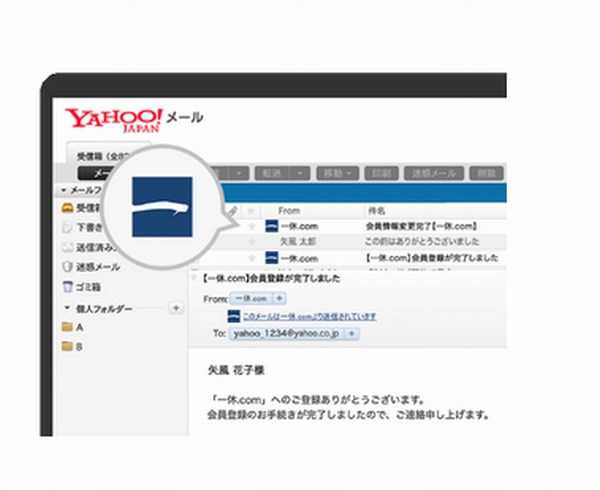Image resolution: width=600 pixels, height=490 pixels.
Task: Open message 会員情報変更完了【一休.com】
Action: [x=421, y=226]
